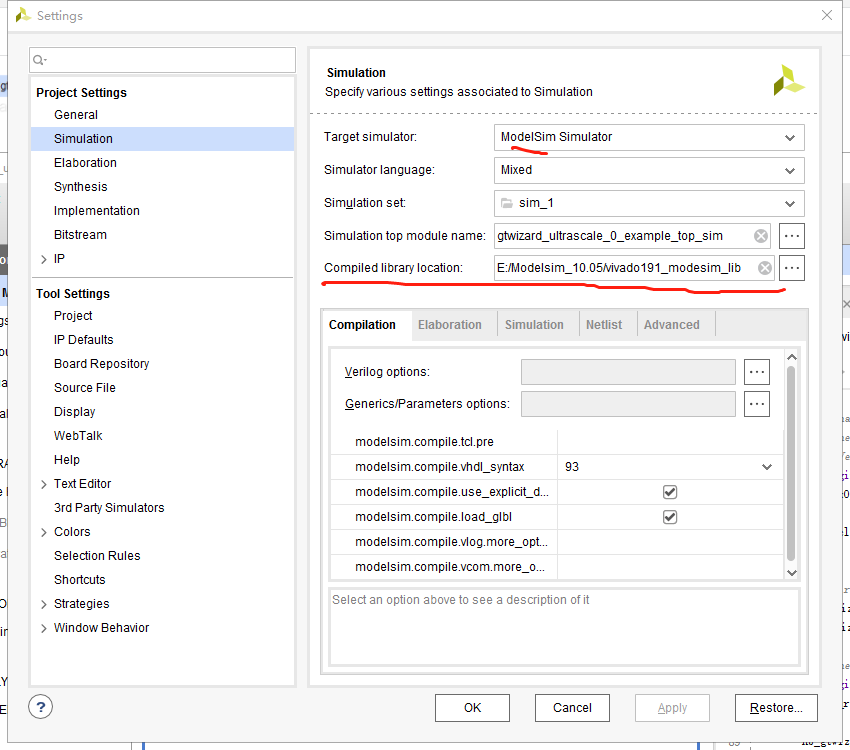
Task: Select Help in Tool Settings
Action: (x=67, y=460)
